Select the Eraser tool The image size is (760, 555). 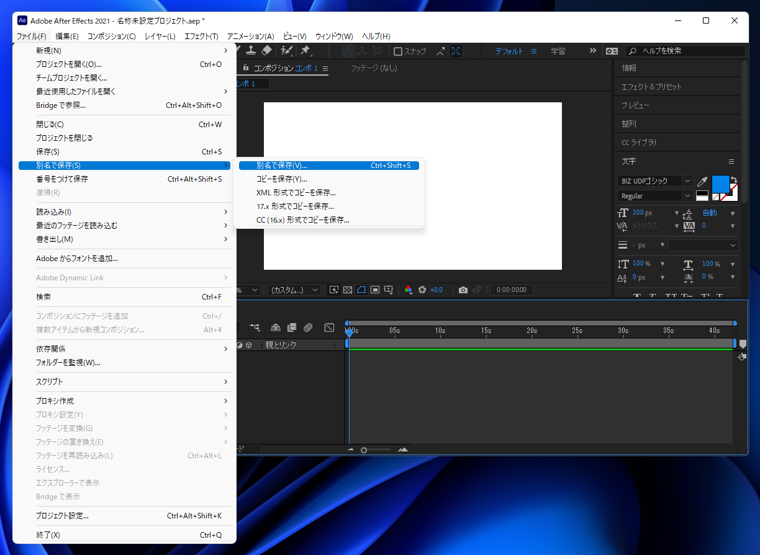(267, 50)
